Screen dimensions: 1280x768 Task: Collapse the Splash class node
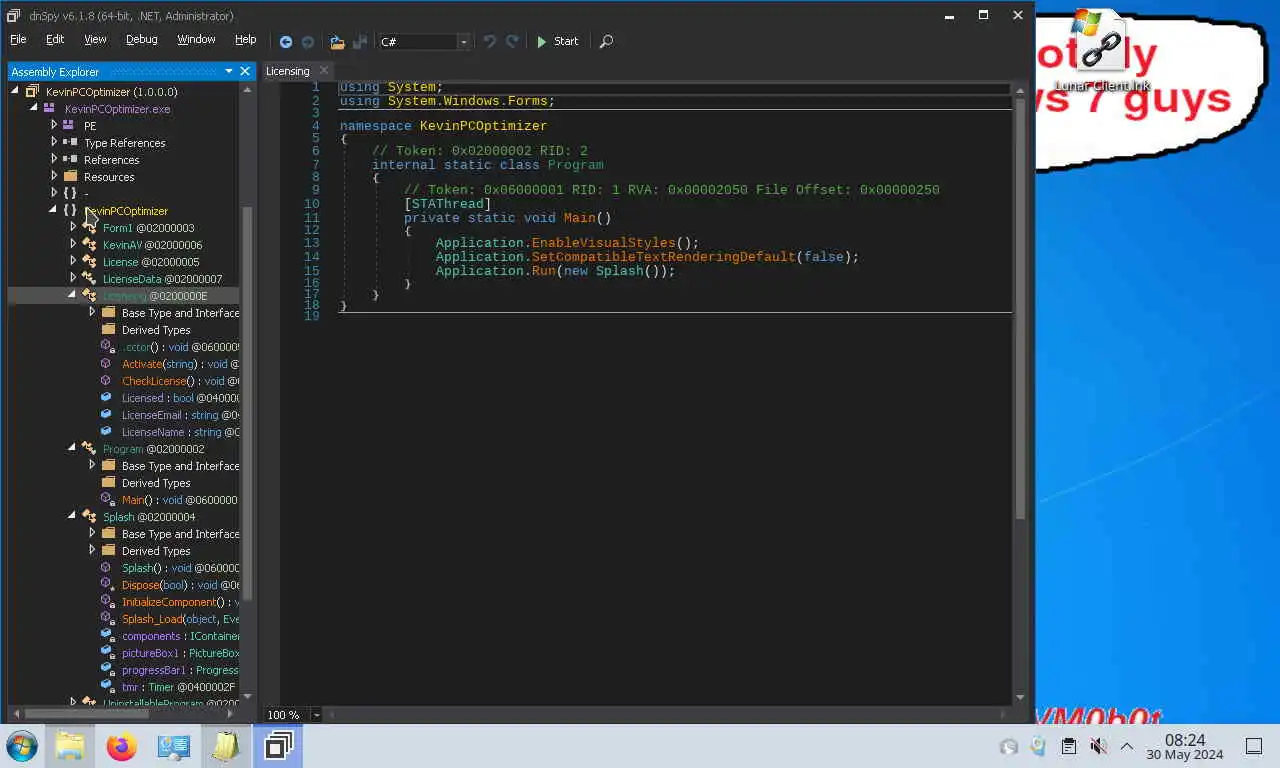tap(72, 516)
